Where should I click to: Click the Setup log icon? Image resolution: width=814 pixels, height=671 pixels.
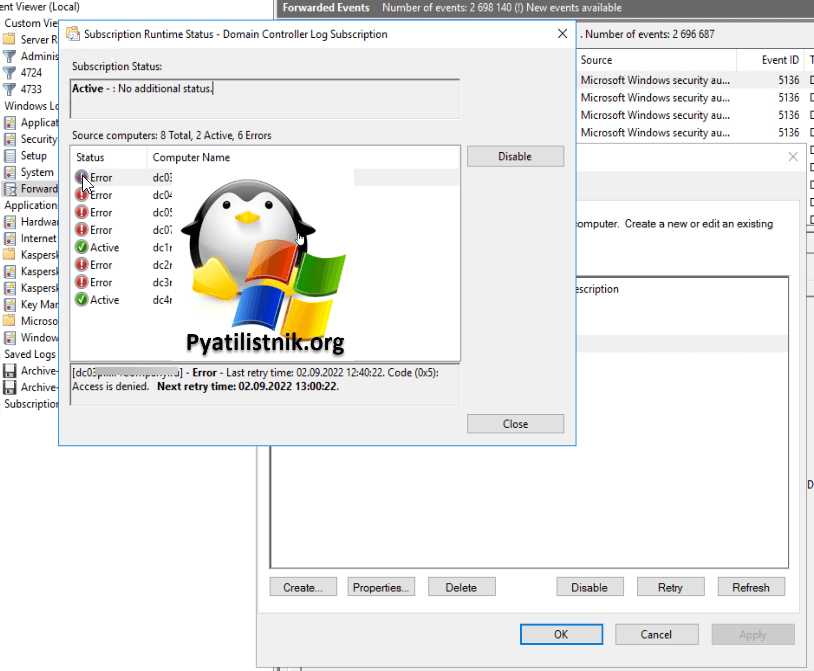(10, 156)
